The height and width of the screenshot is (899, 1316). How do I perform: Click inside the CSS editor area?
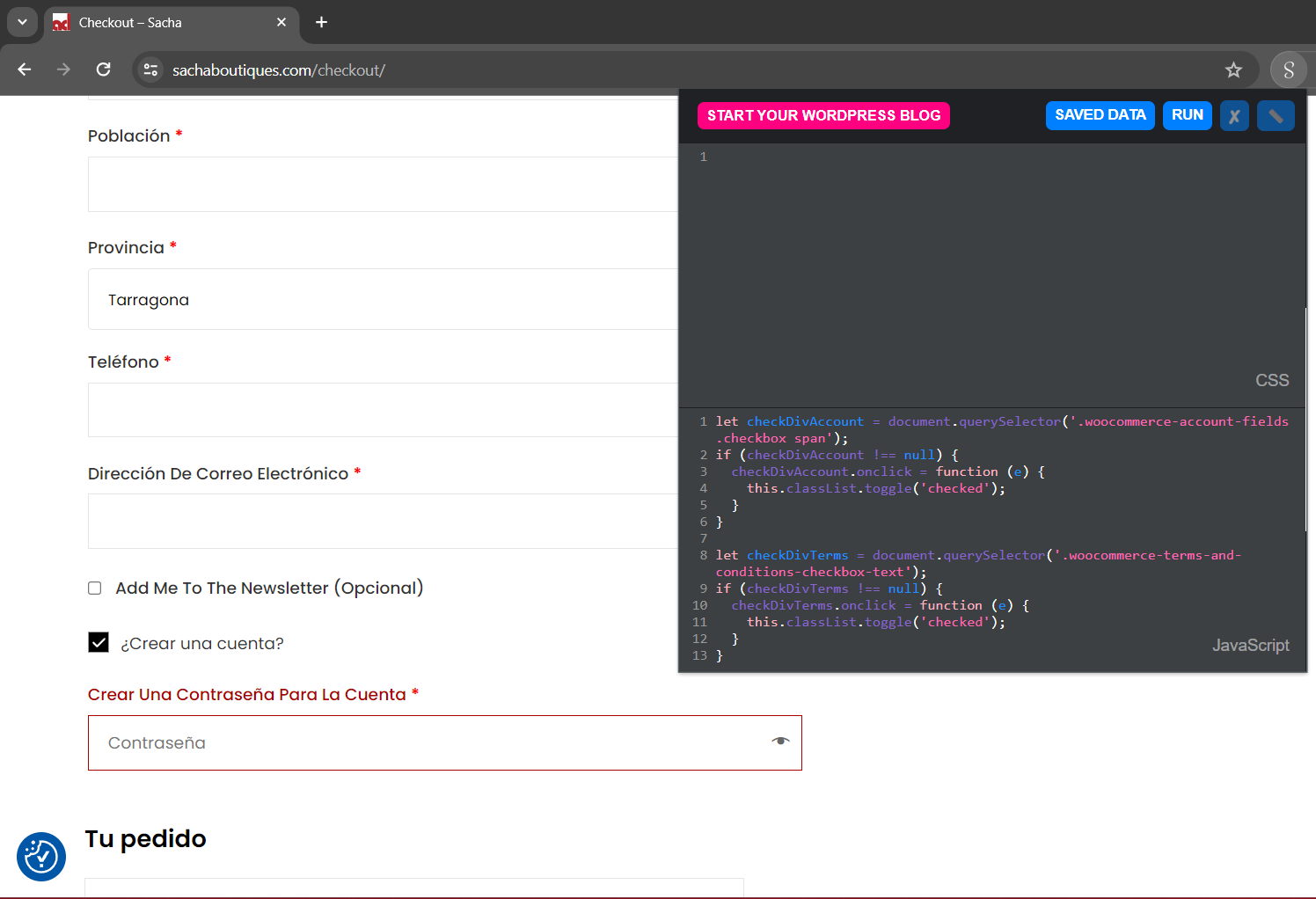[992, 274]
